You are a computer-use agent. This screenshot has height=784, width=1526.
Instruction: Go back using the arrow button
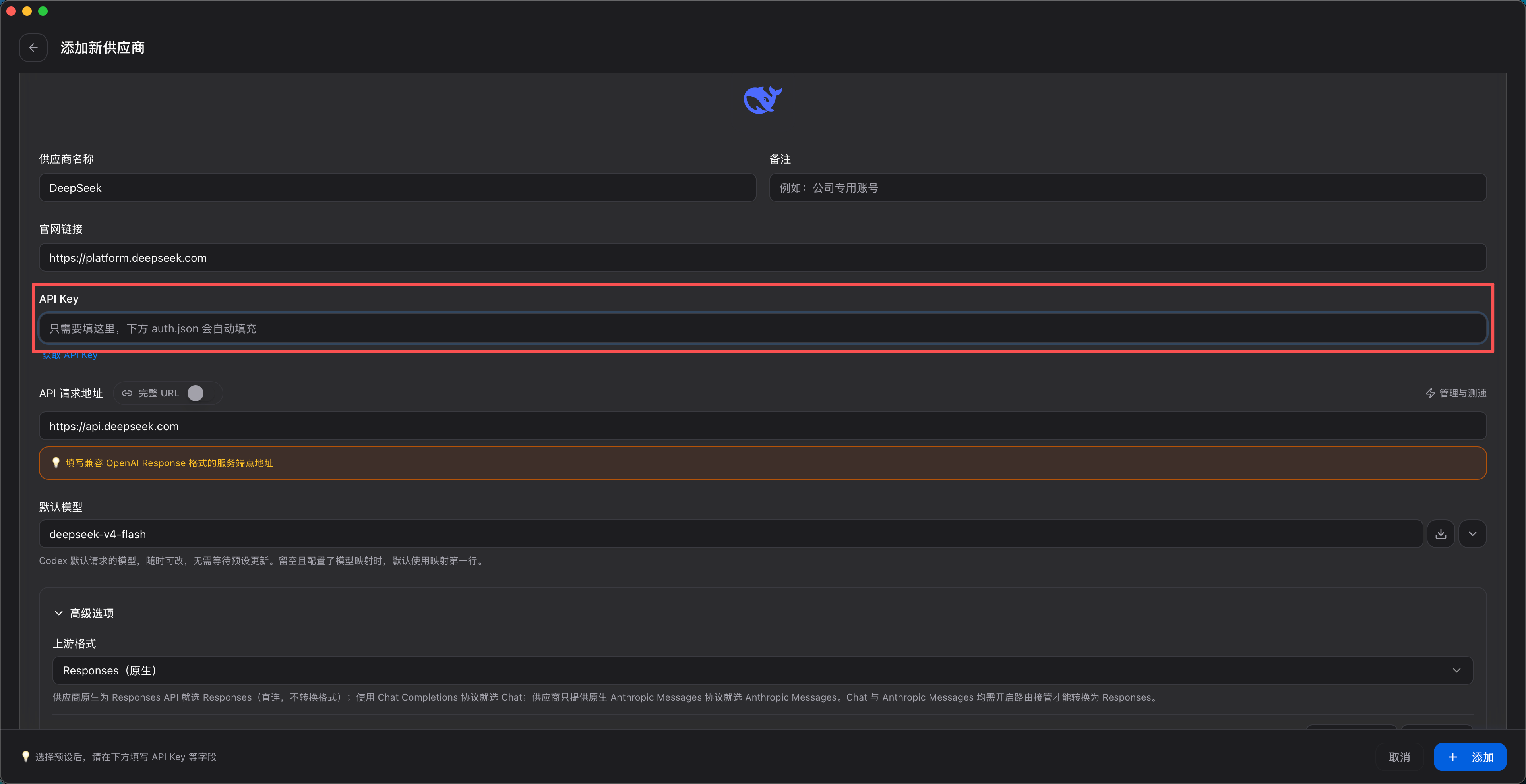click(33, 47)
